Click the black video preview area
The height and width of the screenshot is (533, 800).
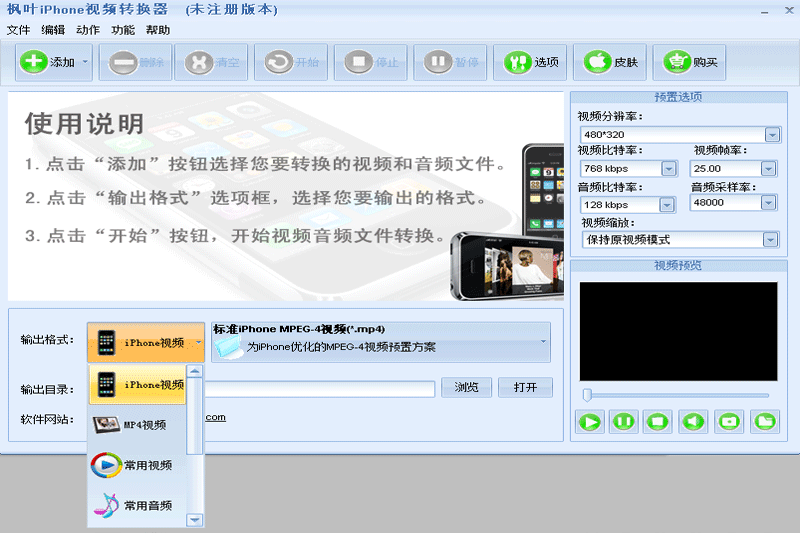(678, 331)
